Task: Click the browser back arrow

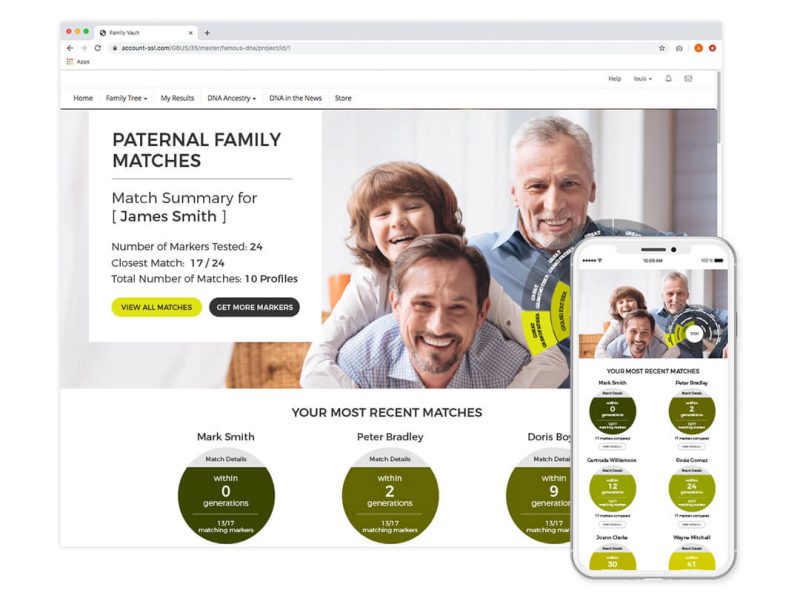Action: 70,48
